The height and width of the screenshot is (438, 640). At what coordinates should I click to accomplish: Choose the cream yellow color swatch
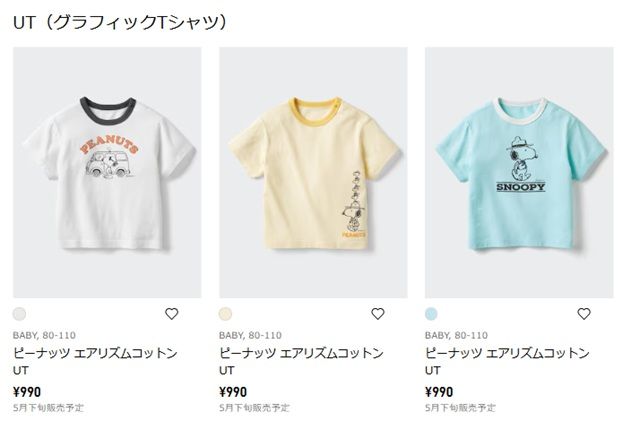pos(225,314)
